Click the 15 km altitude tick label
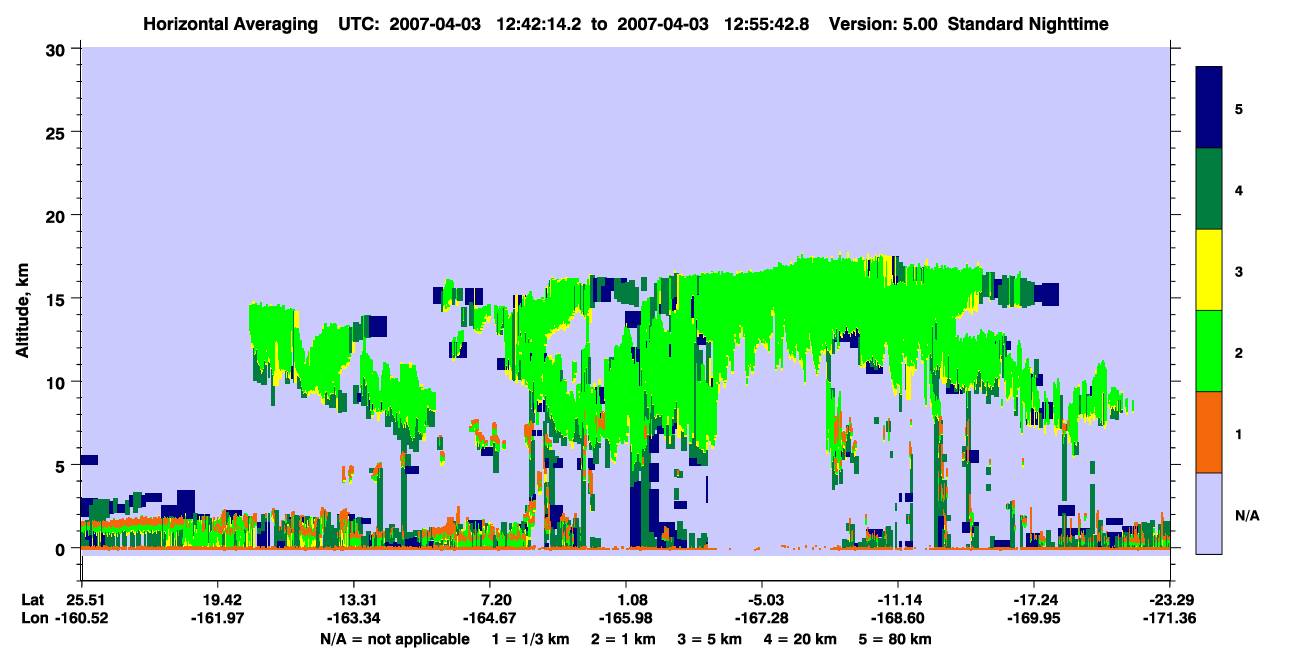The image size is (1300, 667). (58, 299)
